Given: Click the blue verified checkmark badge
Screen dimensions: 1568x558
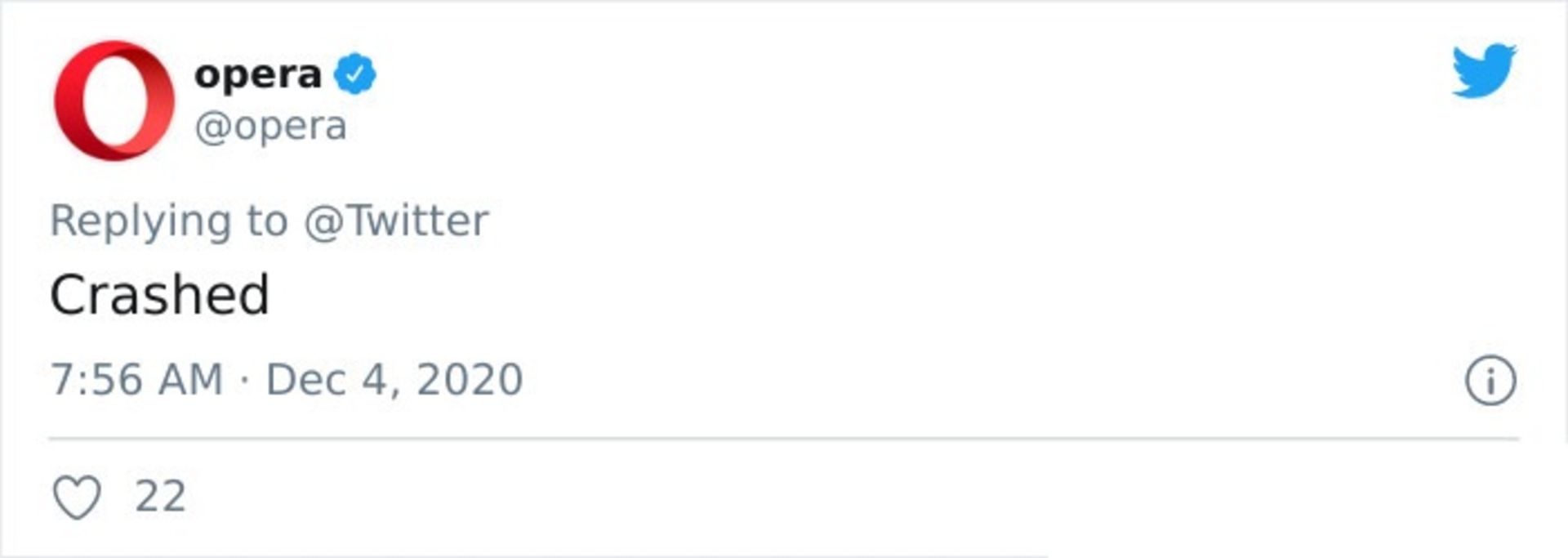Looking at the screenshot, I should tap(355, 74).
